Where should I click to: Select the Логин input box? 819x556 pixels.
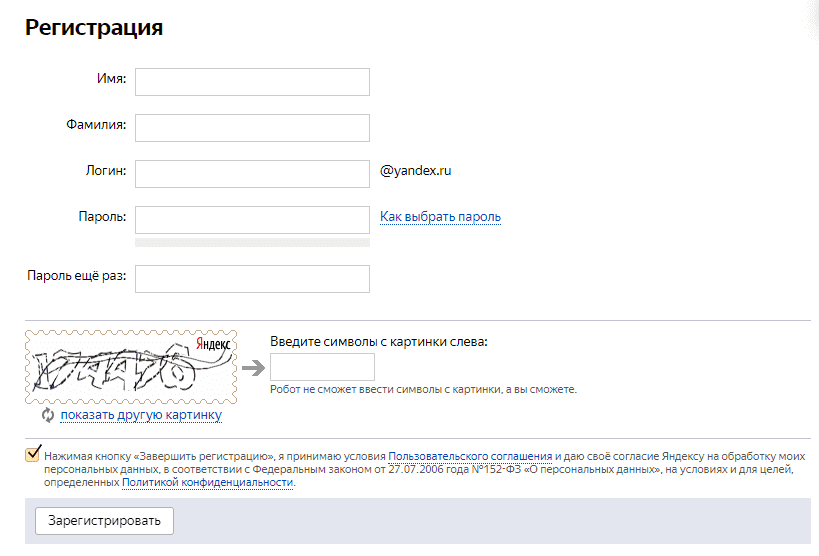pyautogui.click(x=252, y=174)
